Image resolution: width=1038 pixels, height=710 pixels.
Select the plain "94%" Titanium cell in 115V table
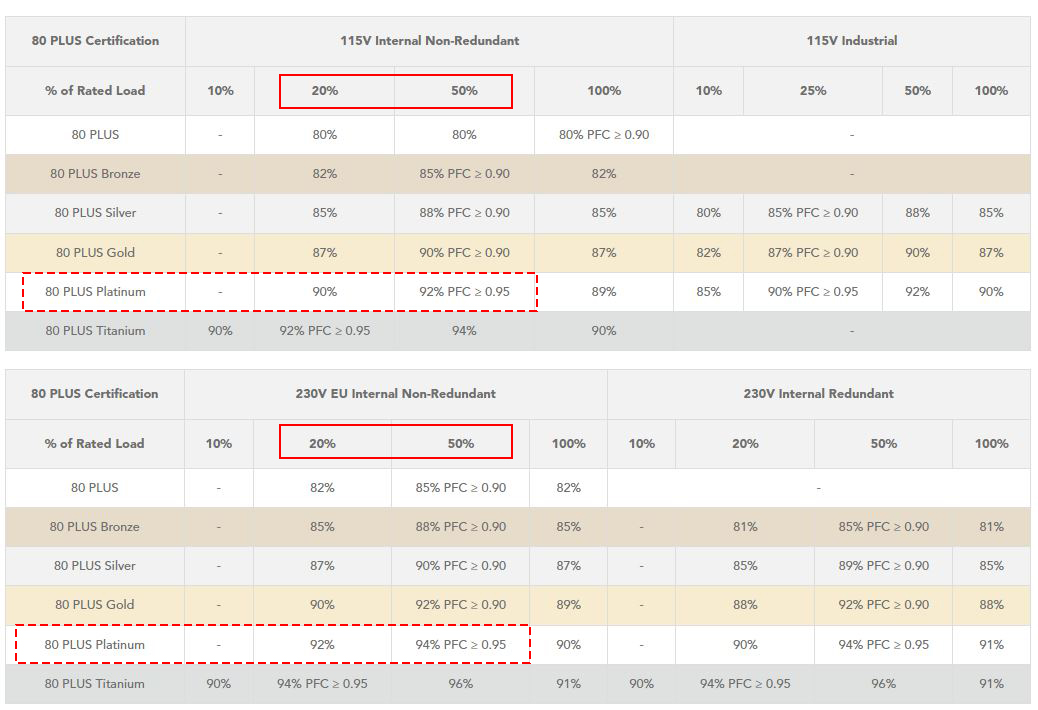pyautogui.click(x=464, y=331)
